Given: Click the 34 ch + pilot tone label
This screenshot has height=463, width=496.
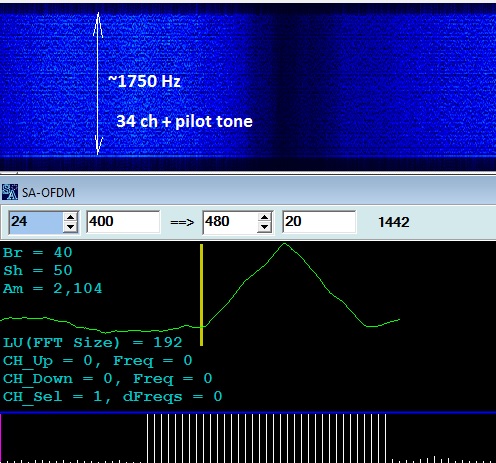Looking at the screenshot, I should (184, 121).
